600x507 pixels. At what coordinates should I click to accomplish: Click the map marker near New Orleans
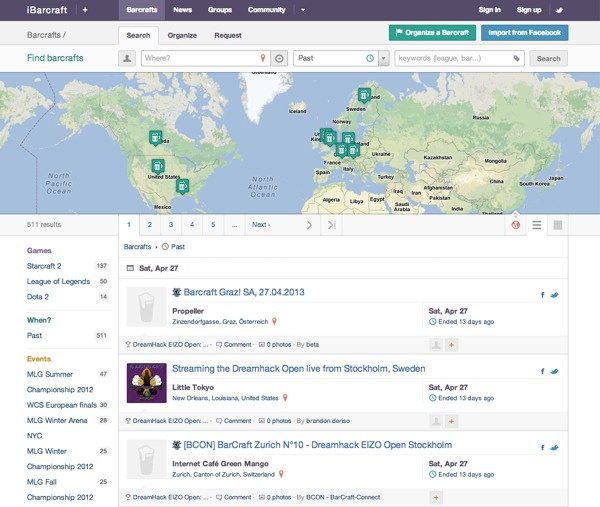click(x=183, y=187)
